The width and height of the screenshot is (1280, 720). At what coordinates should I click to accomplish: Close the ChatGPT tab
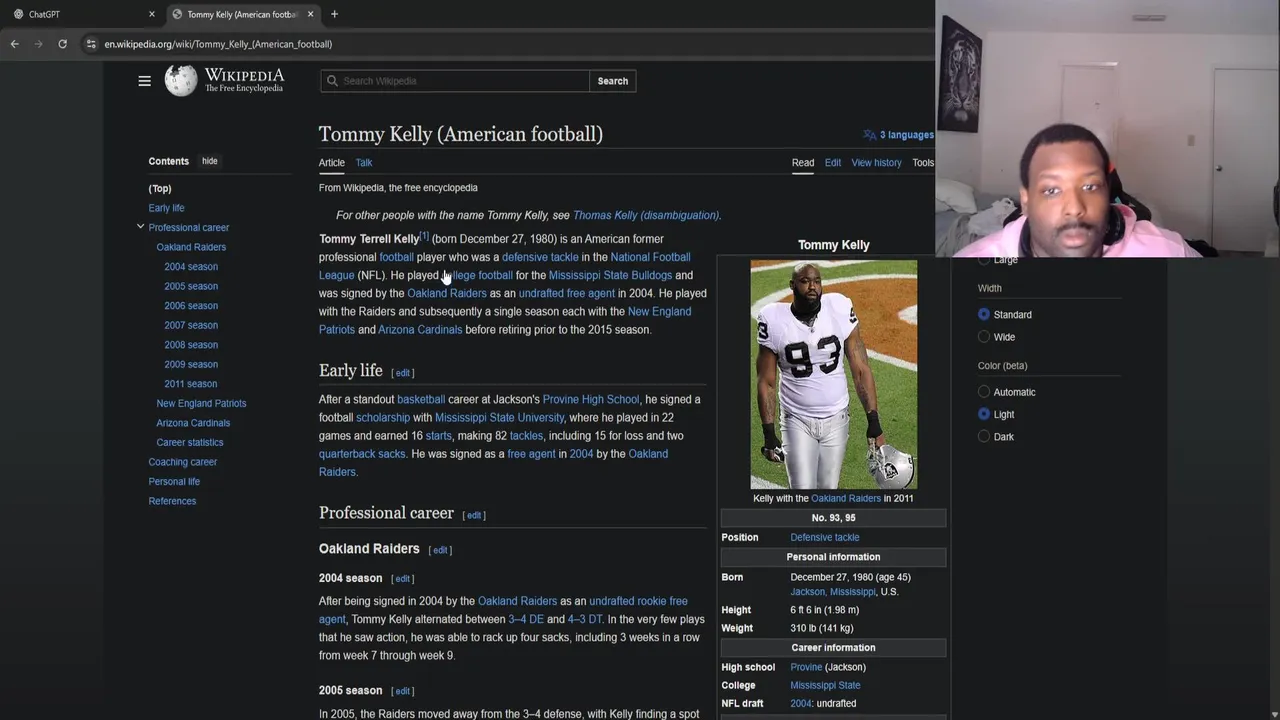coord(152,14)
